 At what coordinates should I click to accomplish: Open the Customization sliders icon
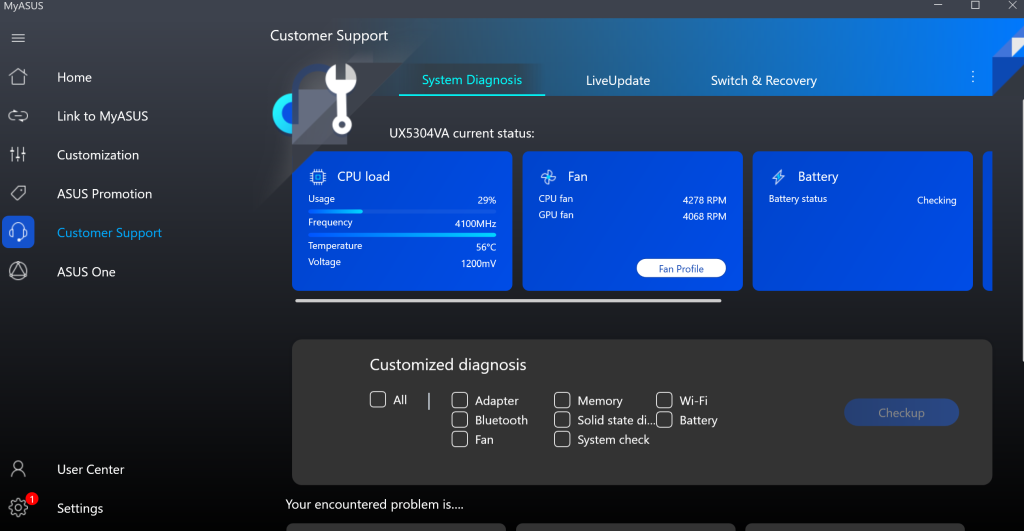point(18,155)
